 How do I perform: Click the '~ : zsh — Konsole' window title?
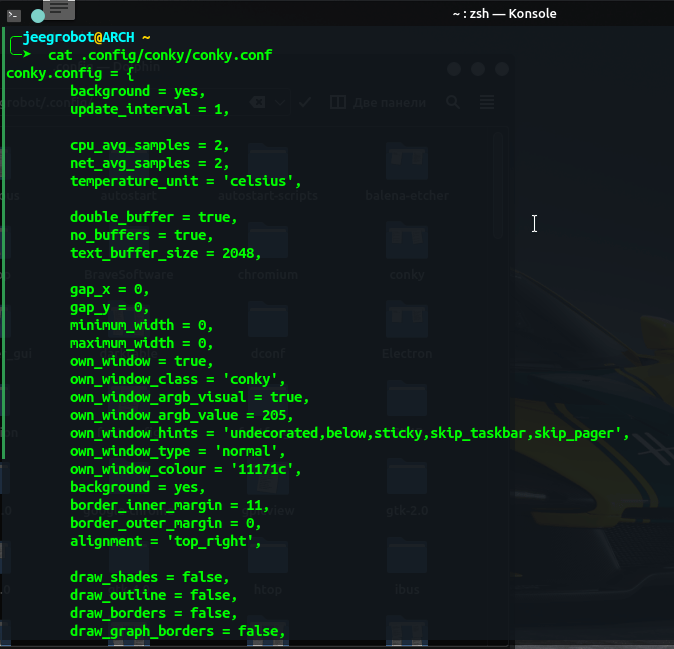click(503, 13)
